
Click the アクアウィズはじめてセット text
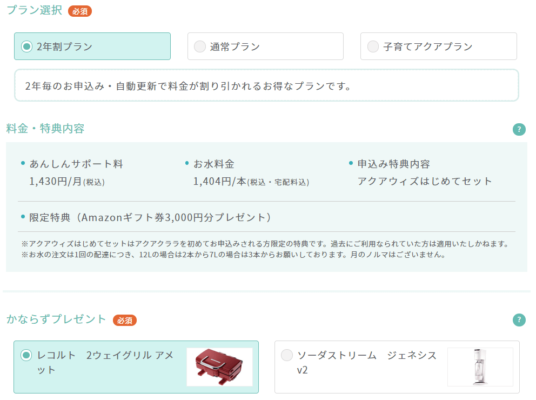point(425,181)
